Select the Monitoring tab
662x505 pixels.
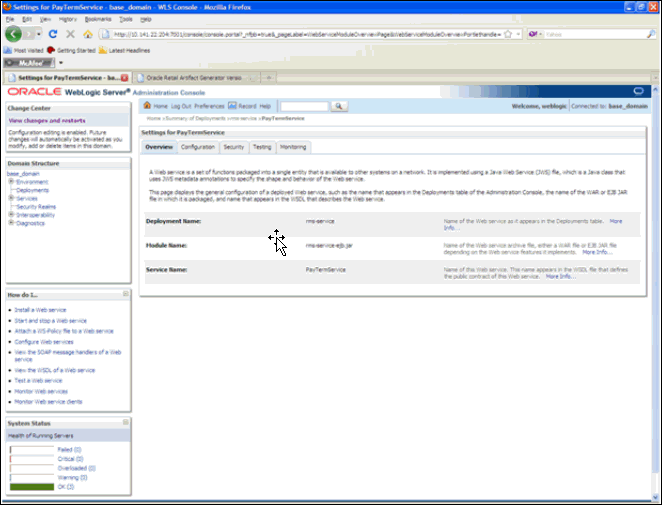(x=293, y=147)
